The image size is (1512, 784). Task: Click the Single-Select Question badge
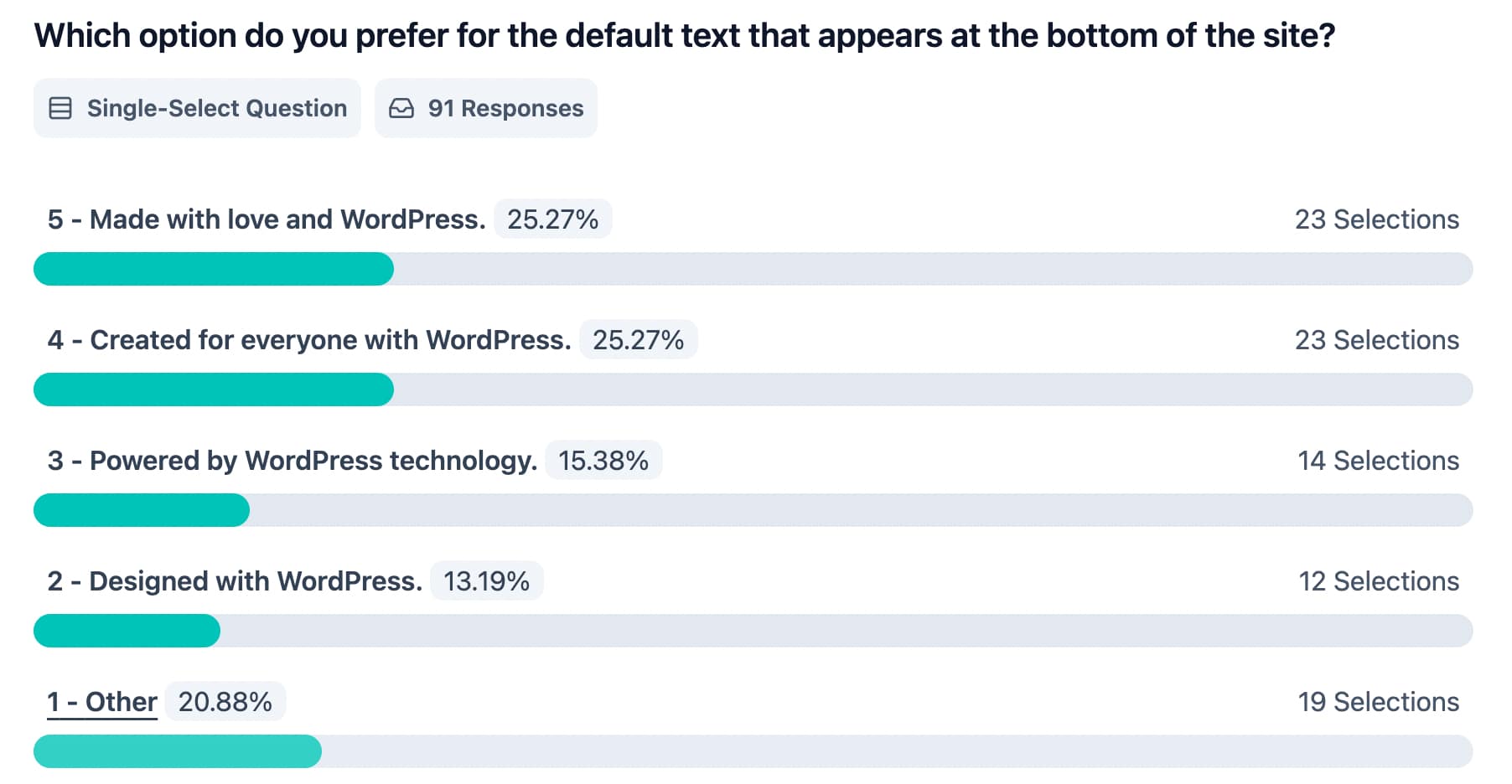click(x=198, y=108)
